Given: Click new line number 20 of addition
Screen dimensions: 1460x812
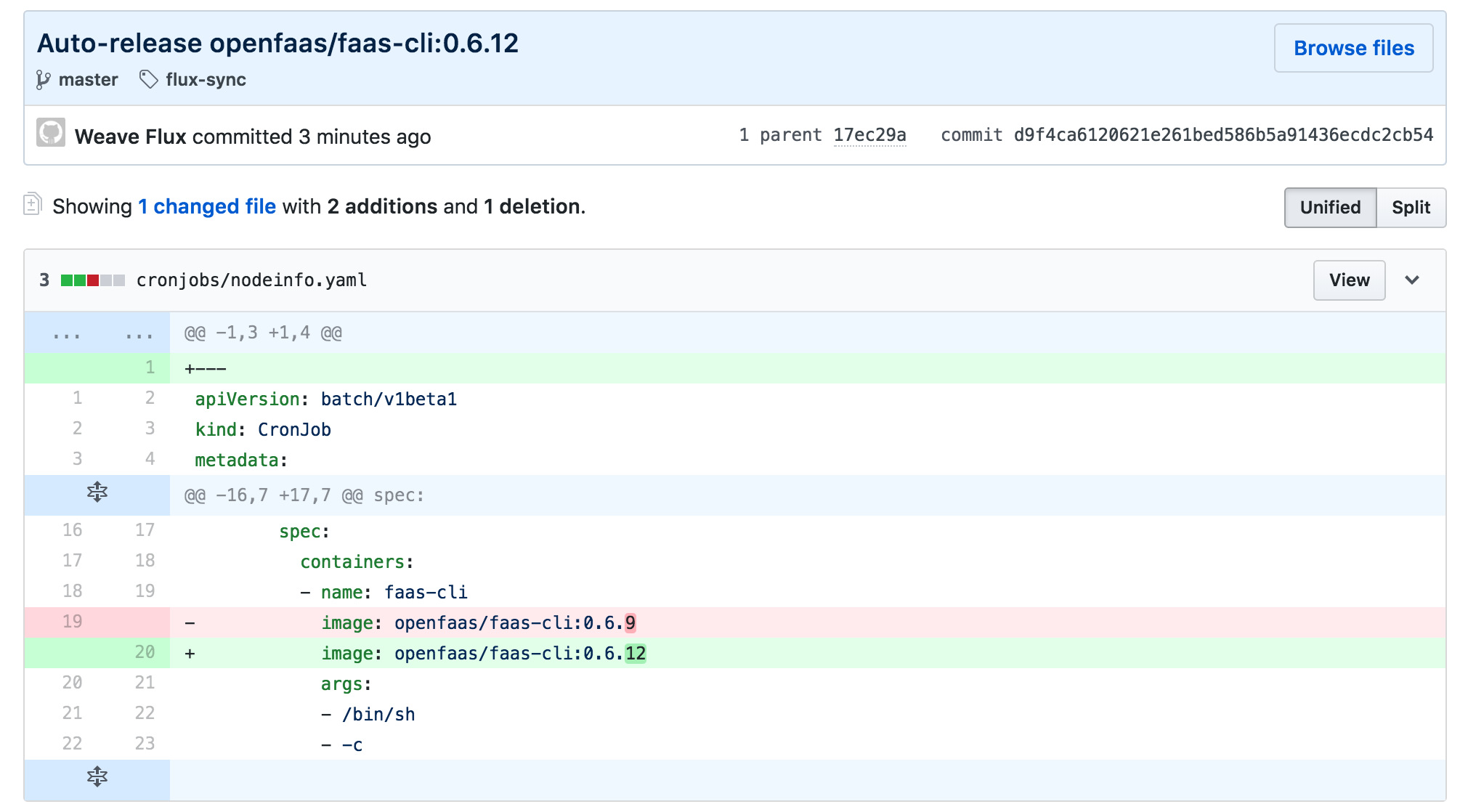Looking at the screenshot, I should pyautogui.click(x=145, y=652).
